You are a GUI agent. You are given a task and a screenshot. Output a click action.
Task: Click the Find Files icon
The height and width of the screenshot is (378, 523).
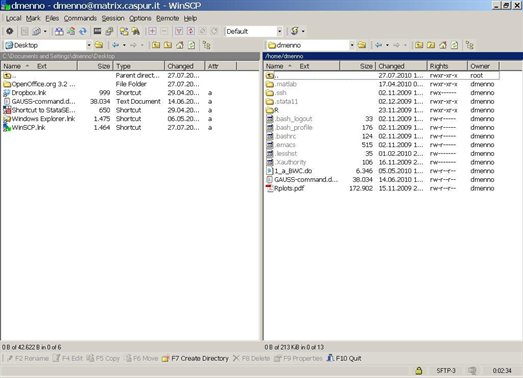click(136, 31)
